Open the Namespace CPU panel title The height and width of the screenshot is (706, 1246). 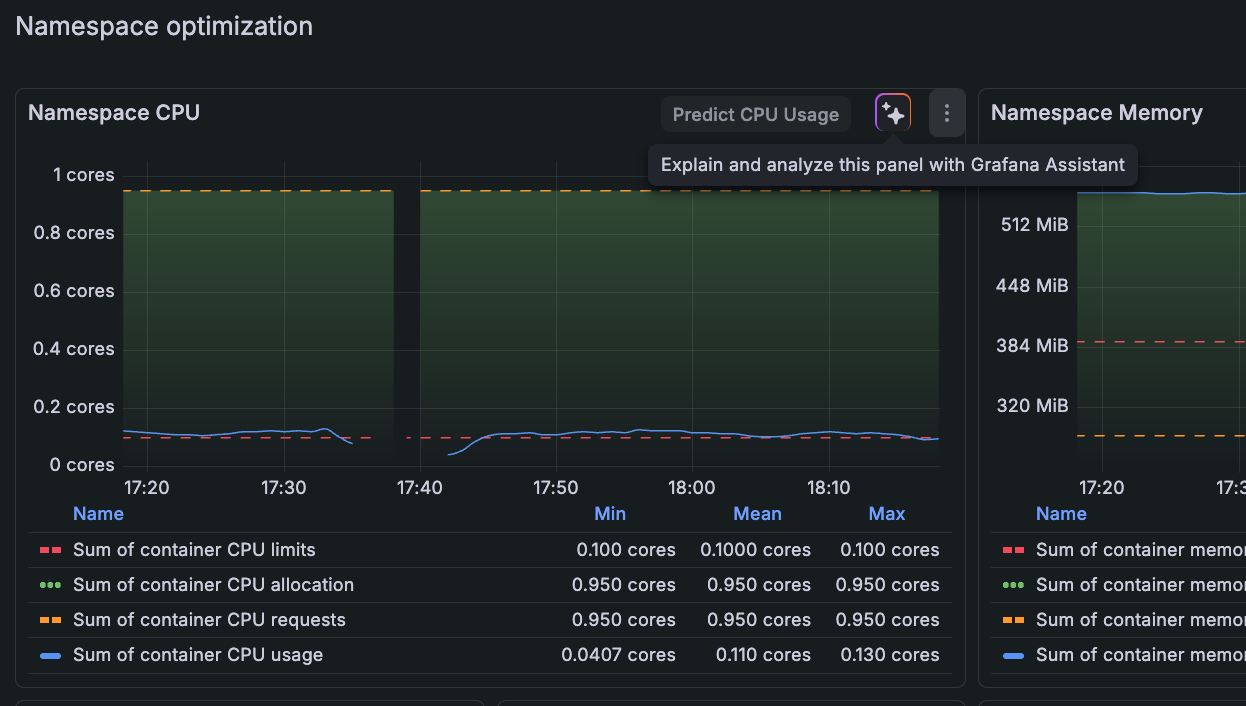114,113
